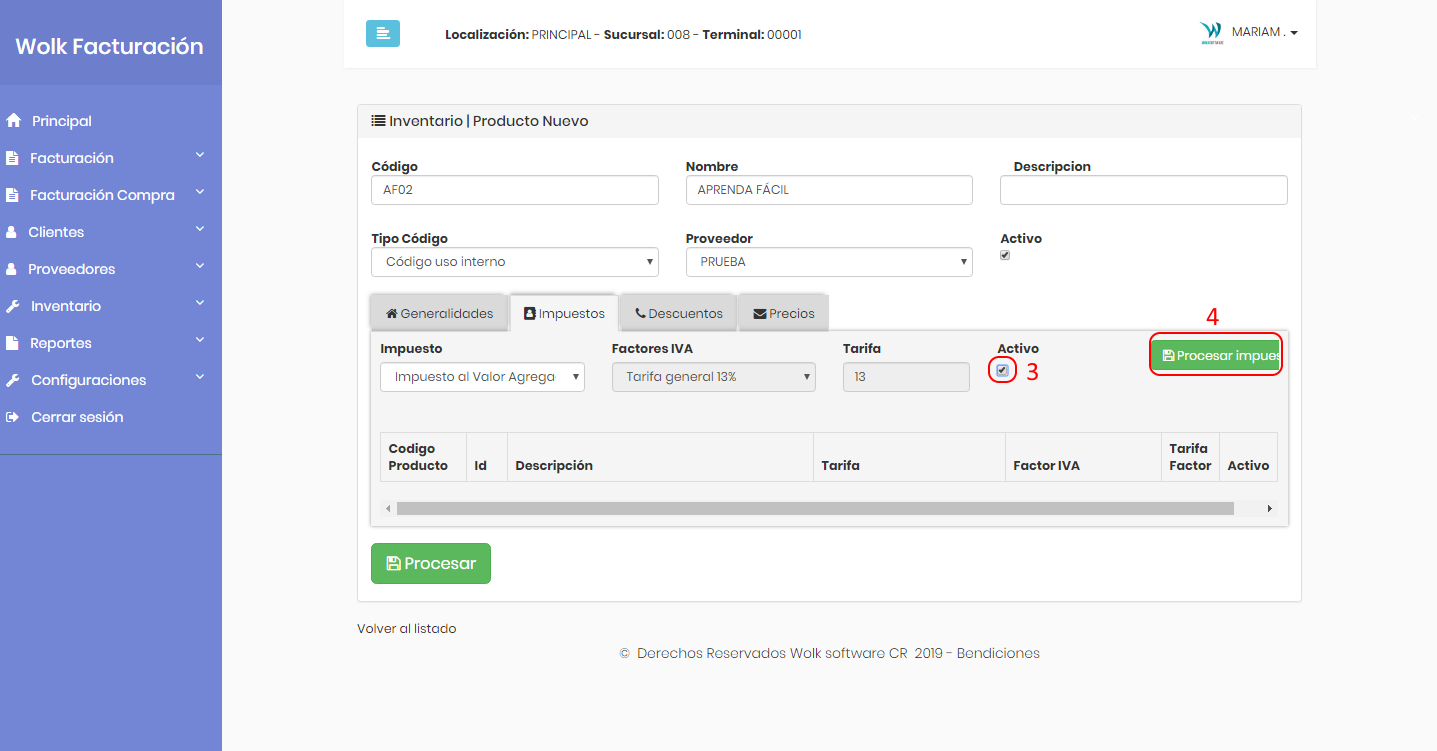Click the person icon beside Proveedores

coord(12,269)
